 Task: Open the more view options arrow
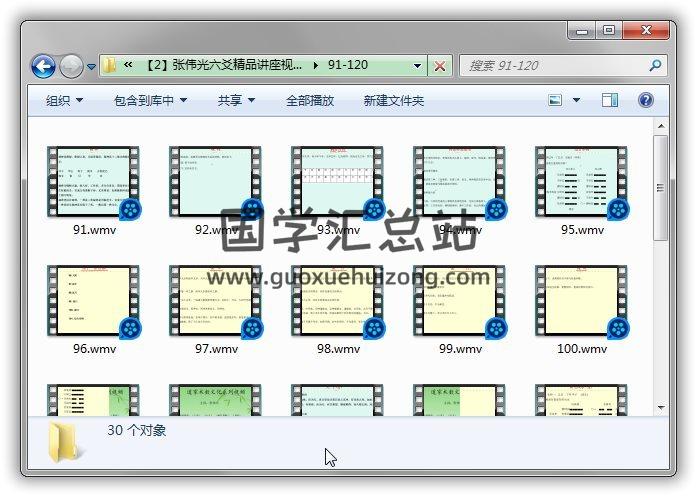[576, 100]
